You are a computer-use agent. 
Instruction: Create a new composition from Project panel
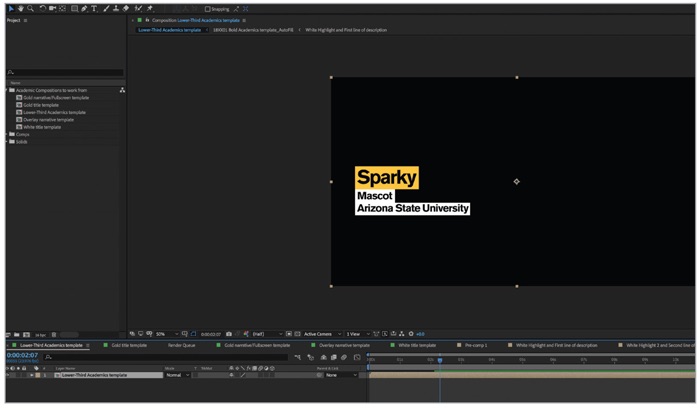click(x=26, y=334)
